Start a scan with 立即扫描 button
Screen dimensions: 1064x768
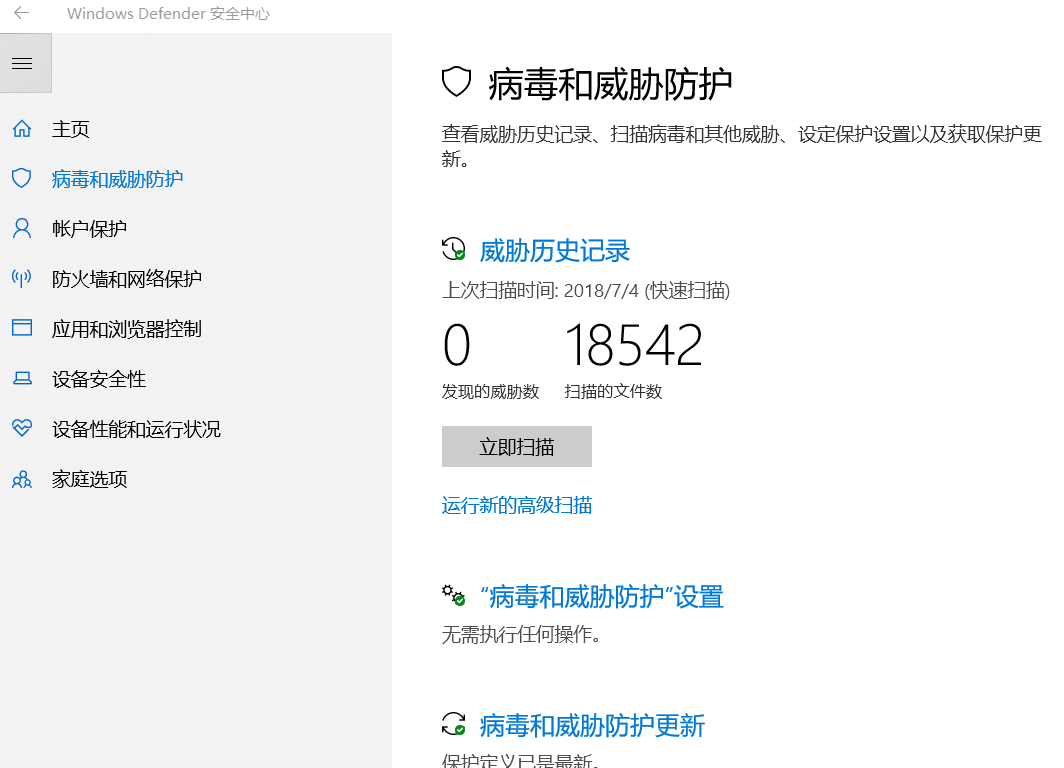[x=516, y=446]
